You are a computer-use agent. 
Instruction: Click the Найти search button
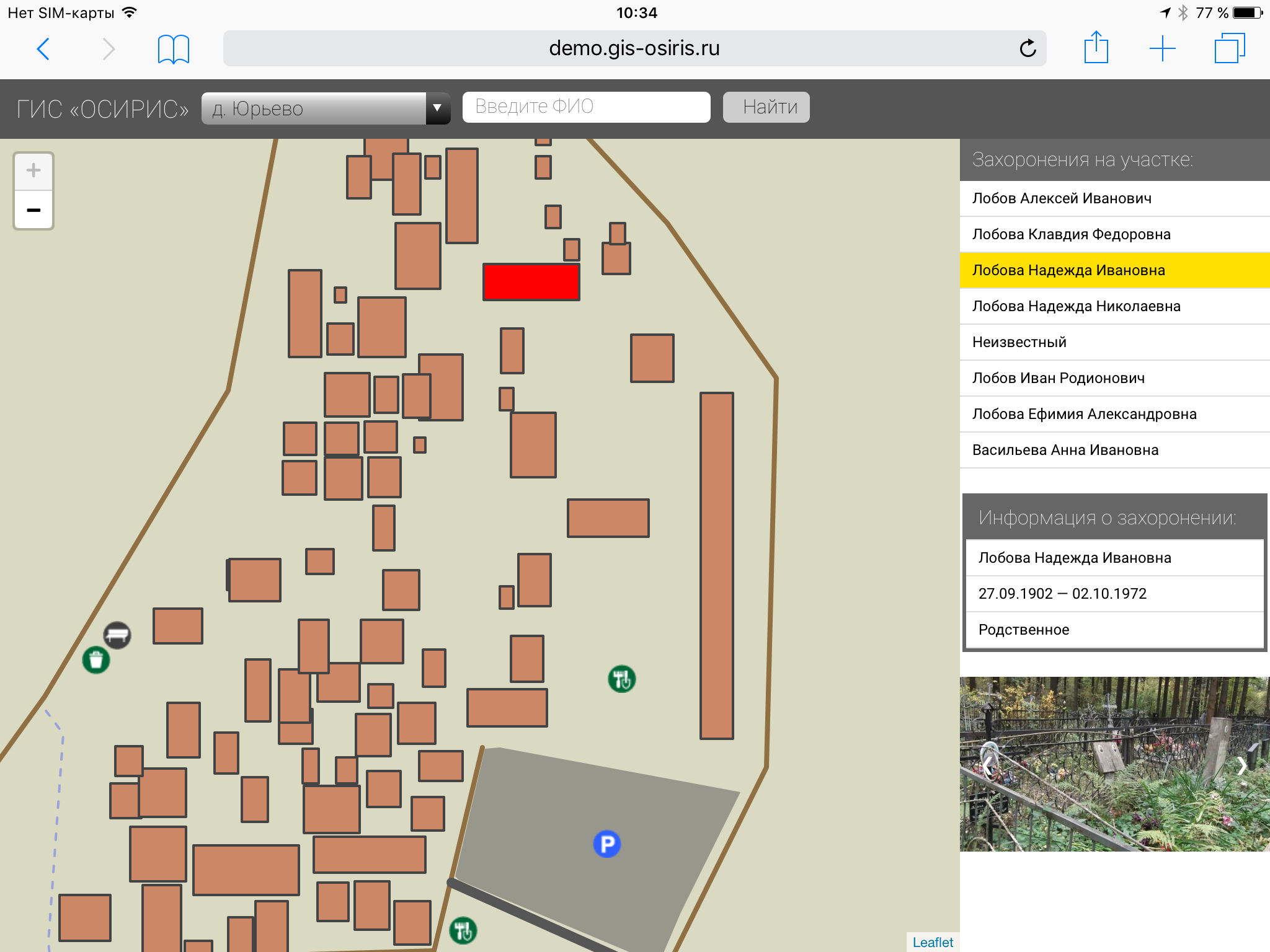[766, 107]
